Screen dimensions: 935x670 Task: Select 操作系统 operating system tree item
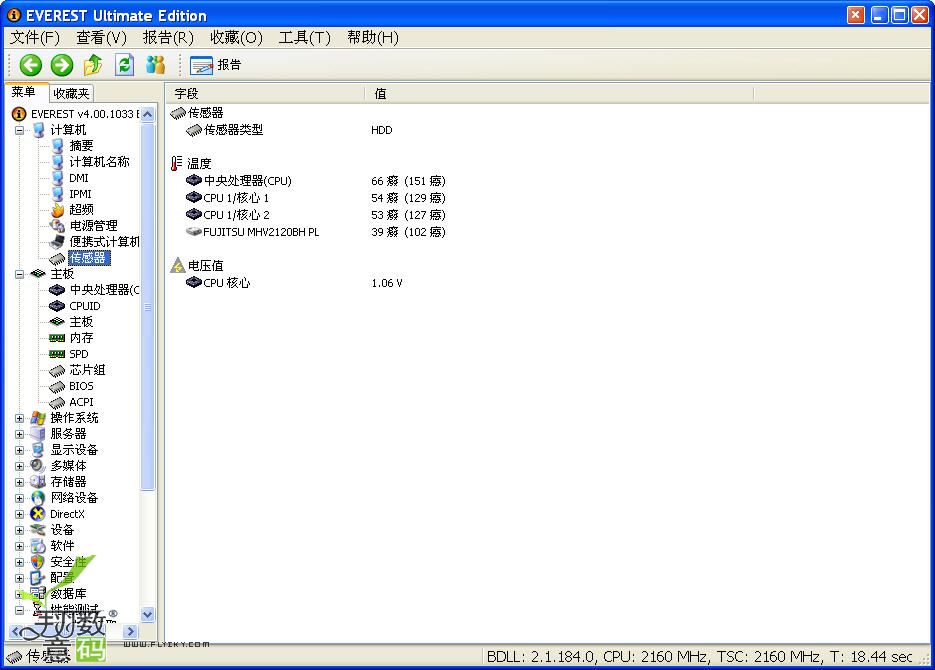[74, 418]
